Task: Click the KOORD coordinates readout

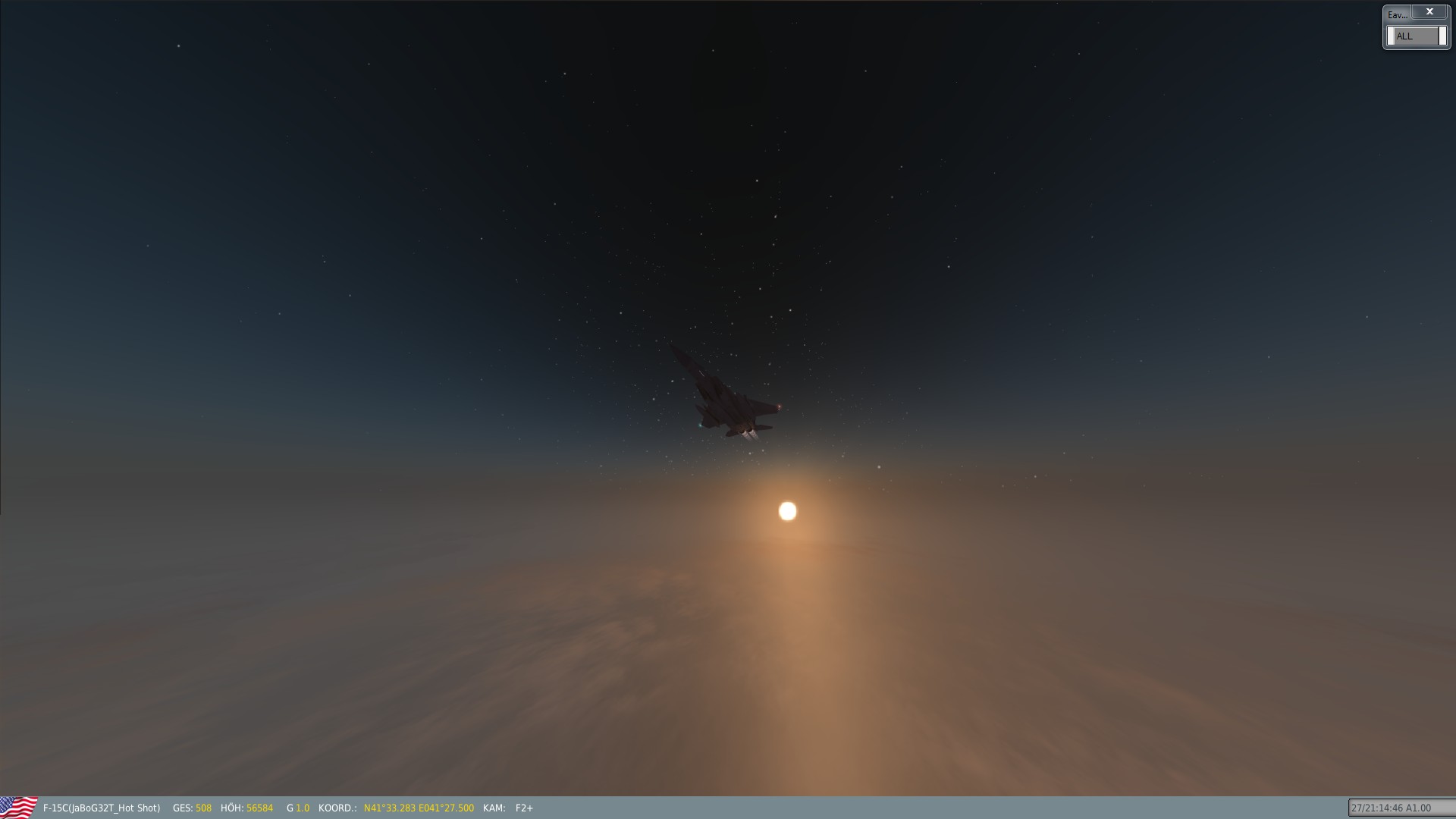Action: coord(419,808)
